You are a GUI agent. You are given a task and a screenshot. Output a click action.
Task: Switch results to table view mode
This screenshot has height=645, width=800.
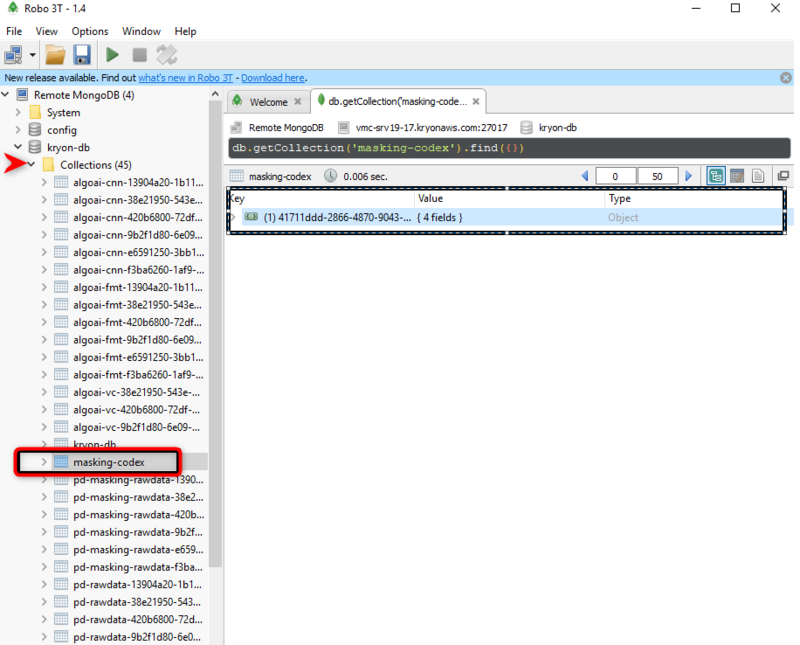737,176
